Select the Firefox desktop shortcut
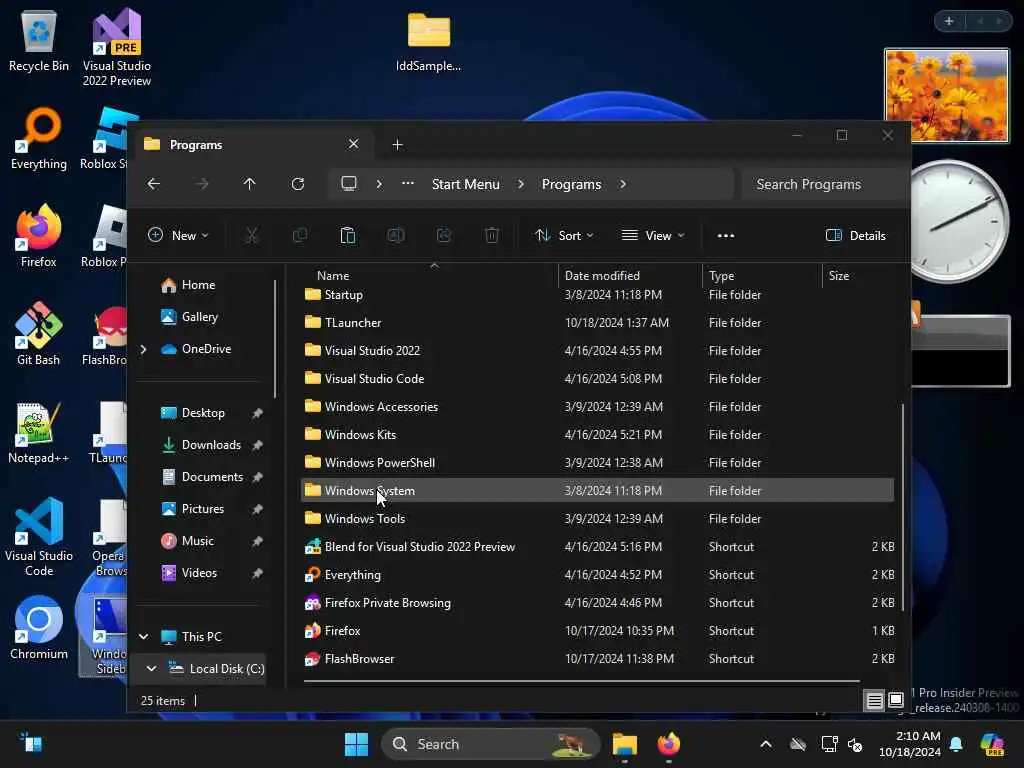The image size is (1024, 768). pos(39,236)
